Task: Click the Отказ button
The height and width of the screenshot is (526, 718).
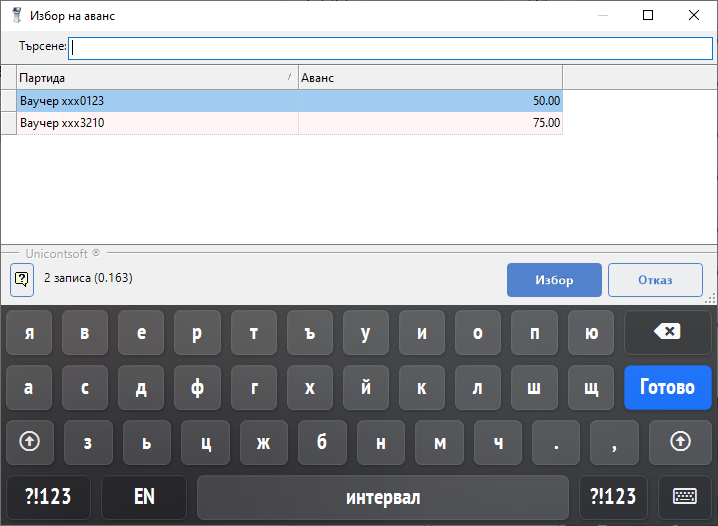Action: [x=655, y=280]
